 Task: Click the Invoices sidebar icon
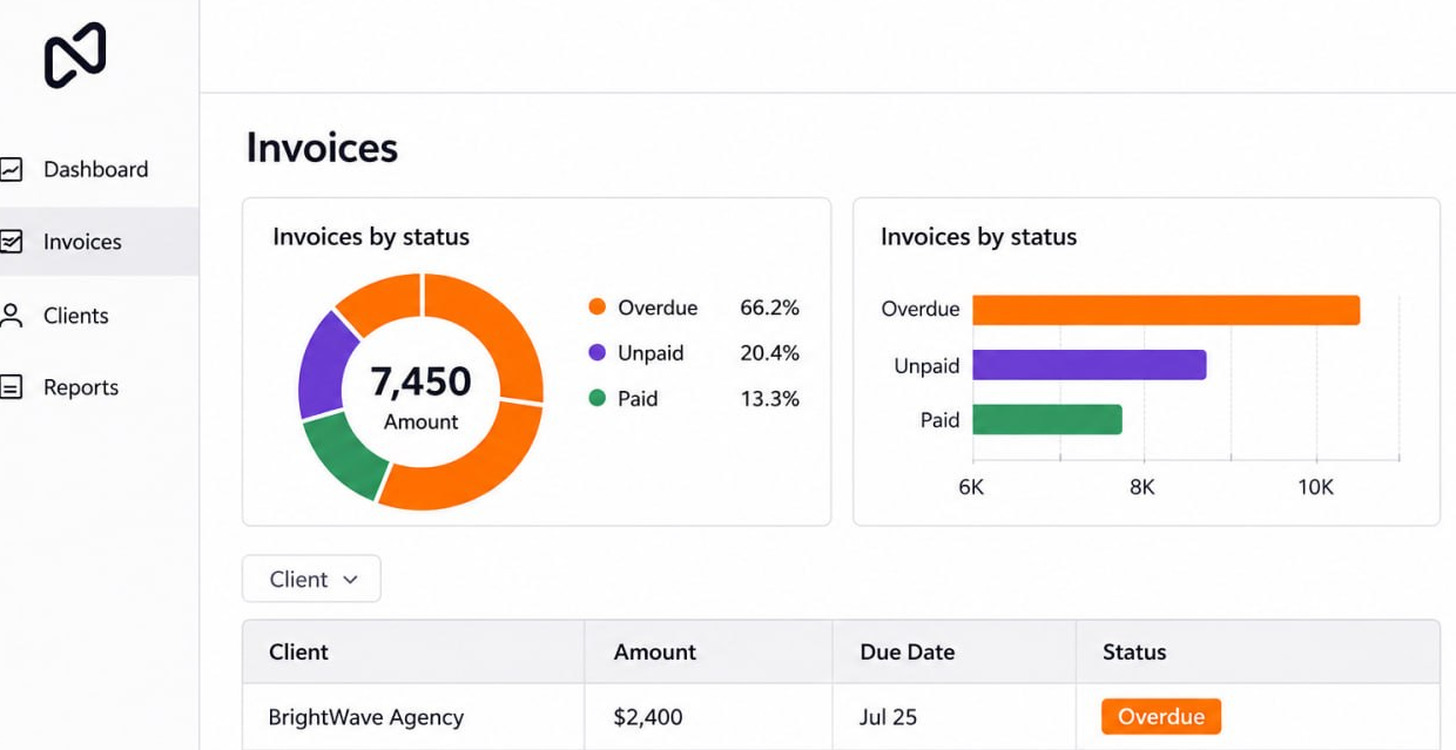tap(11, 242)
